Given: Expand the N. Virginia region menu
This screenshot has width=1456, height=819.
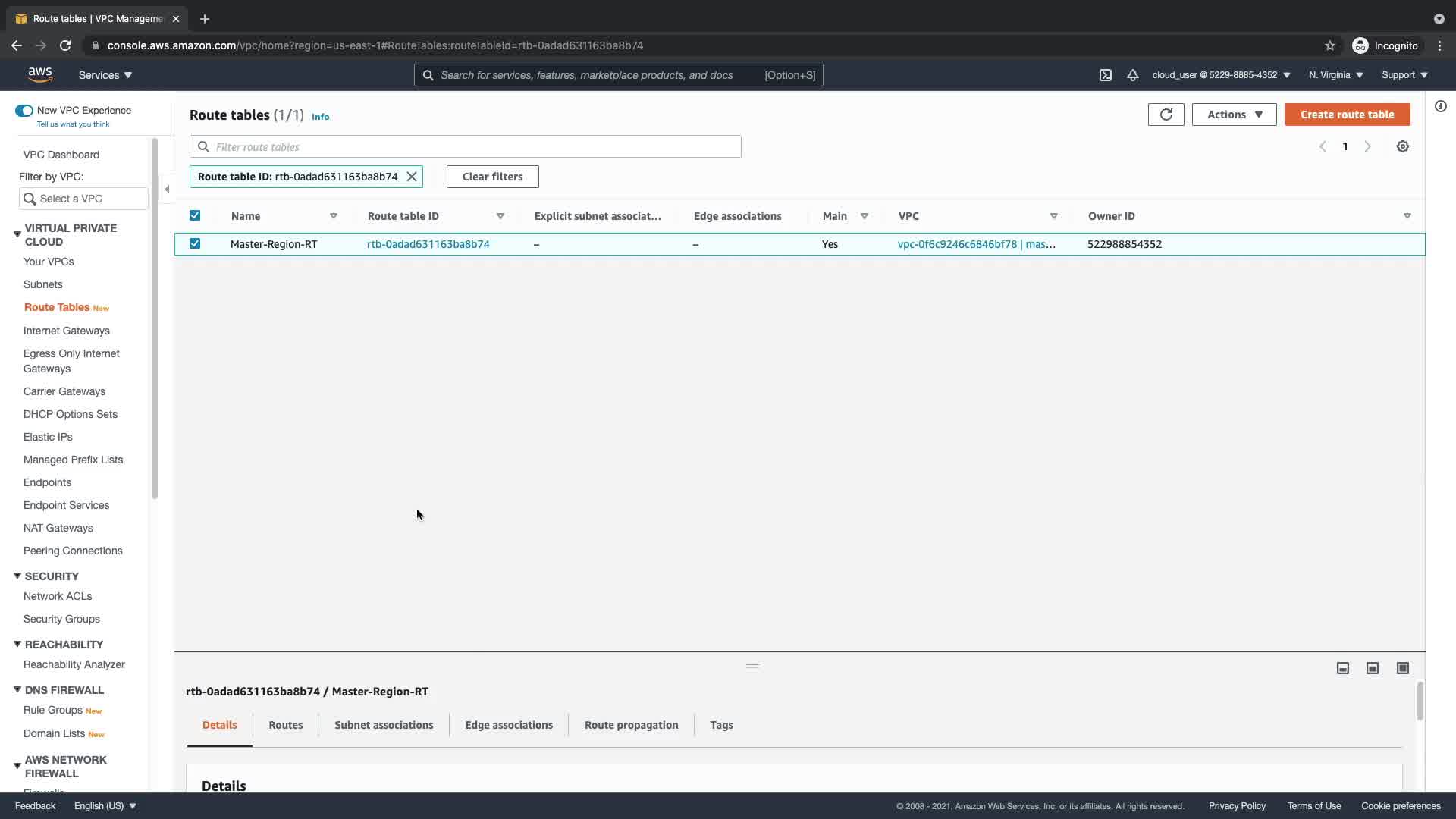Looking at the screenshot, I should point(1335,75).
